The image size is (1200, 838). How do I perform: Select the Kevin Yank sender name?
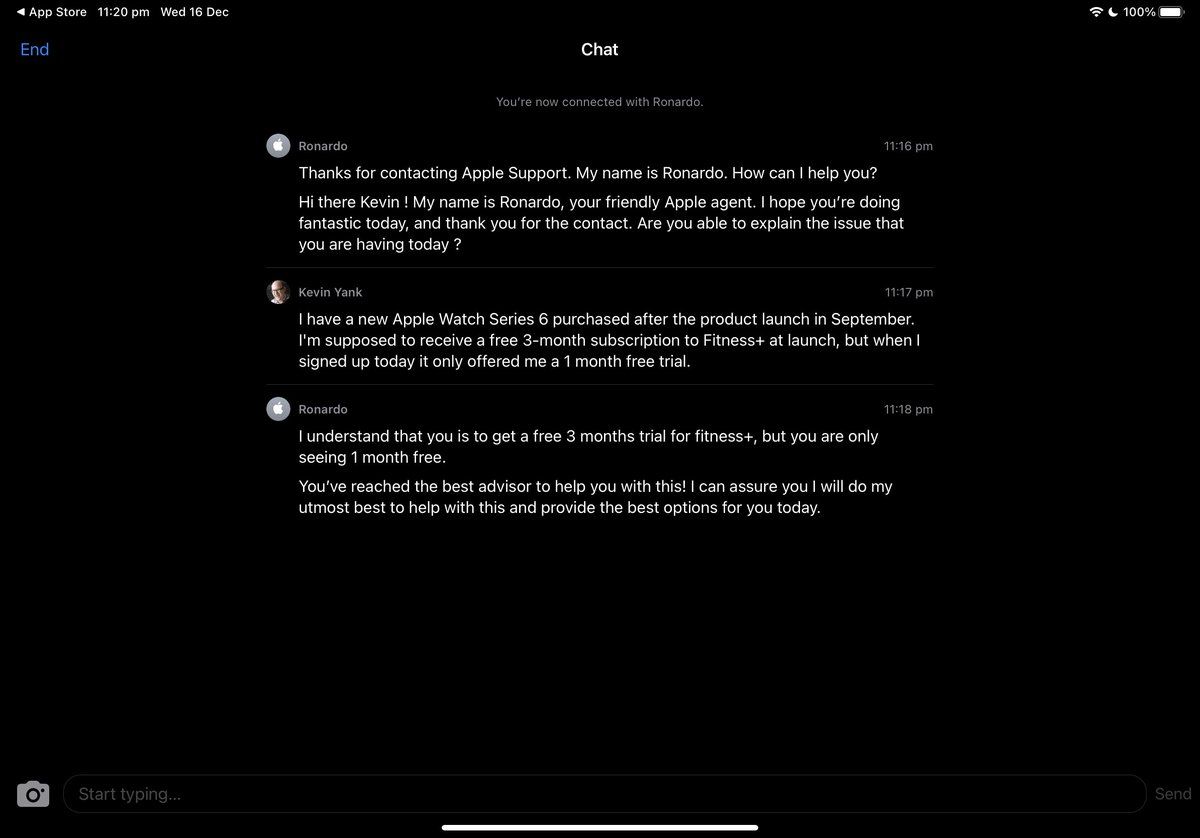[x=330, y=292]
